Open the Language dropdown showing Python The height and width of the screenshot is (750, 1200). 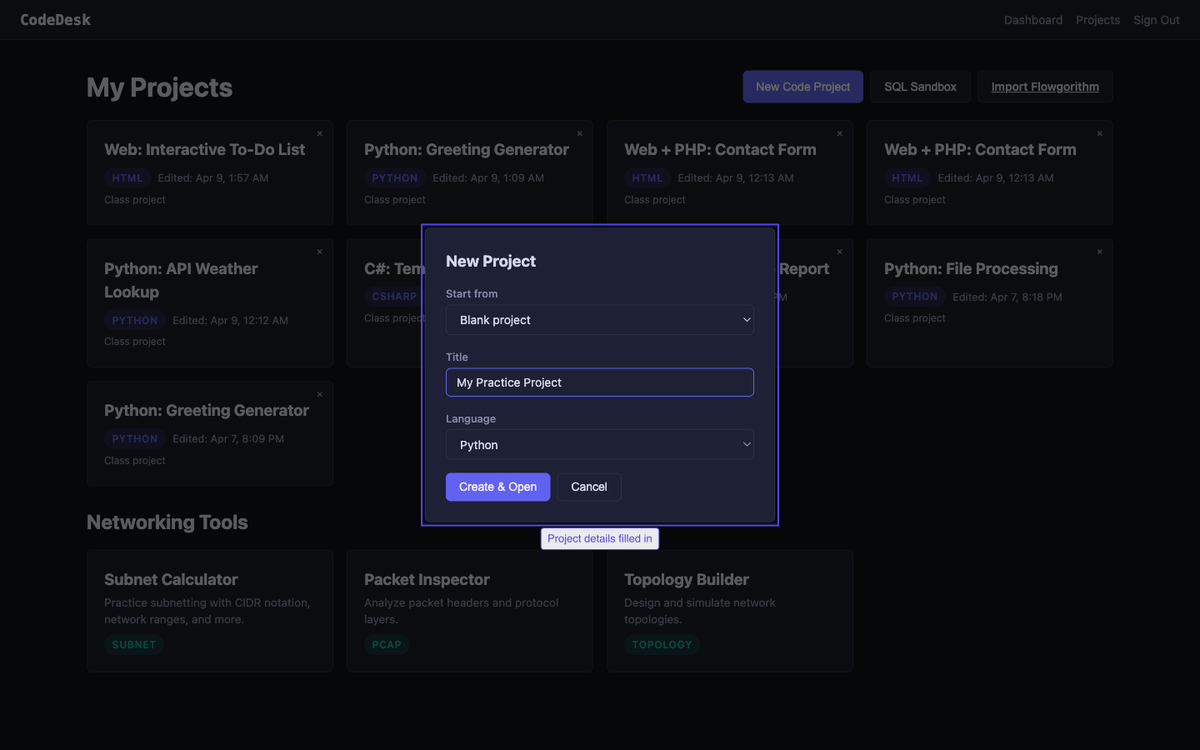tap(599, 444)
